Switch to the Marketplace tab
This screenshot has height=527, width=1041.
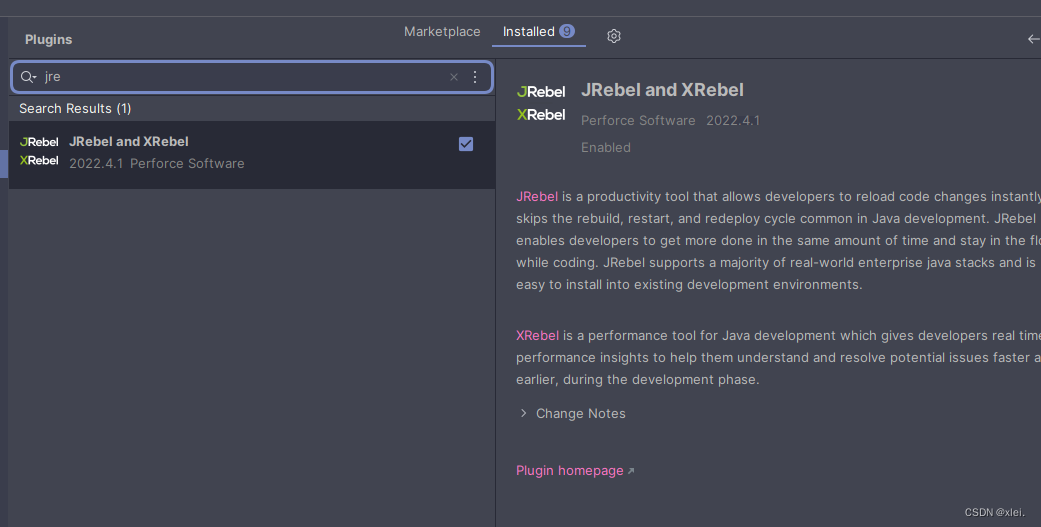point(442,31)
